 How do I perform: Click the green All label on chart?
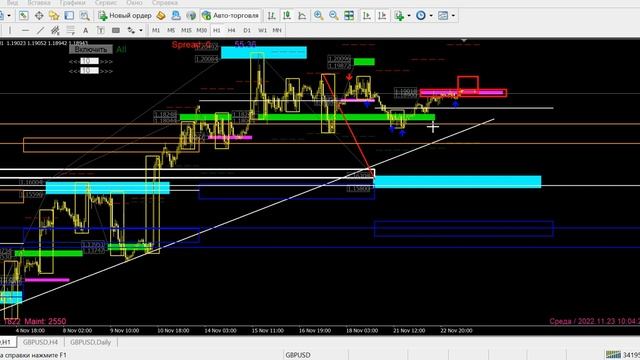pyautogui.click(x=121, y=49)
